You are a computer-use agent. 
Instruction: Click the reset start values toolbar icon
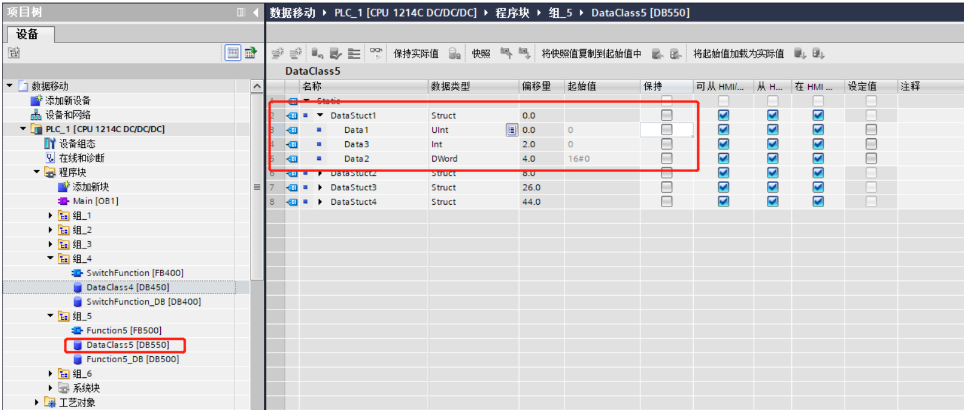pyautogui.click(x=316, y=54)
